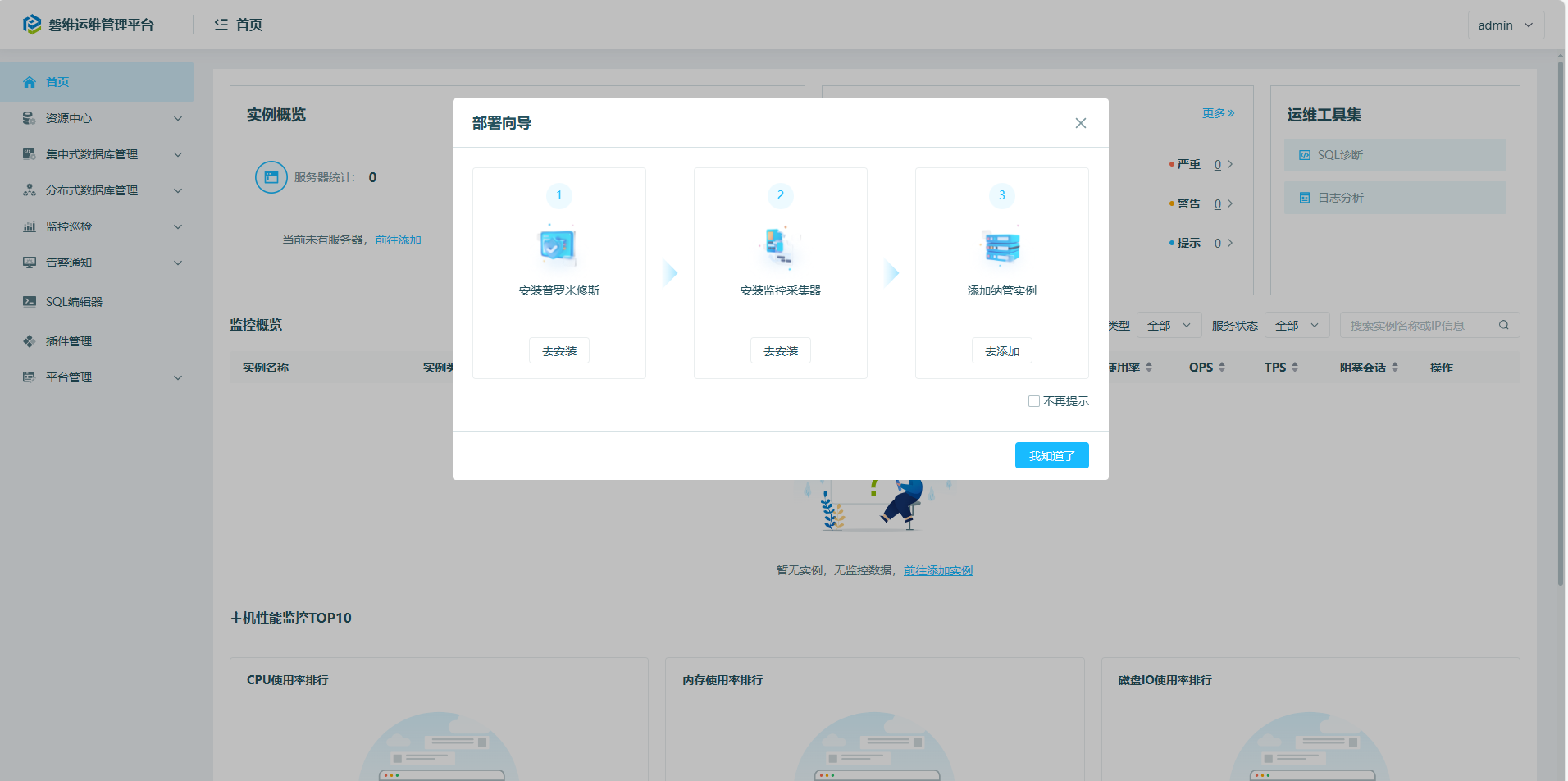
Task: Open the 服务状态 全部 dropdown
Action: pyautogui.click(x=1297, y=326)
